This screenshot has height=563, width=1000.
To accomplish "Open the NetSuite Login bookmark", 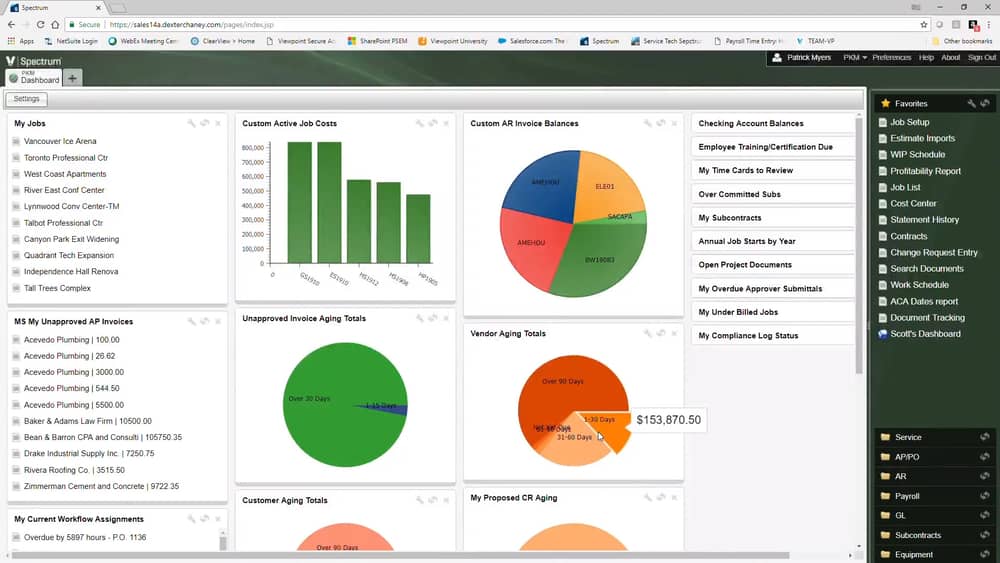I will click(x=71, y=41).
